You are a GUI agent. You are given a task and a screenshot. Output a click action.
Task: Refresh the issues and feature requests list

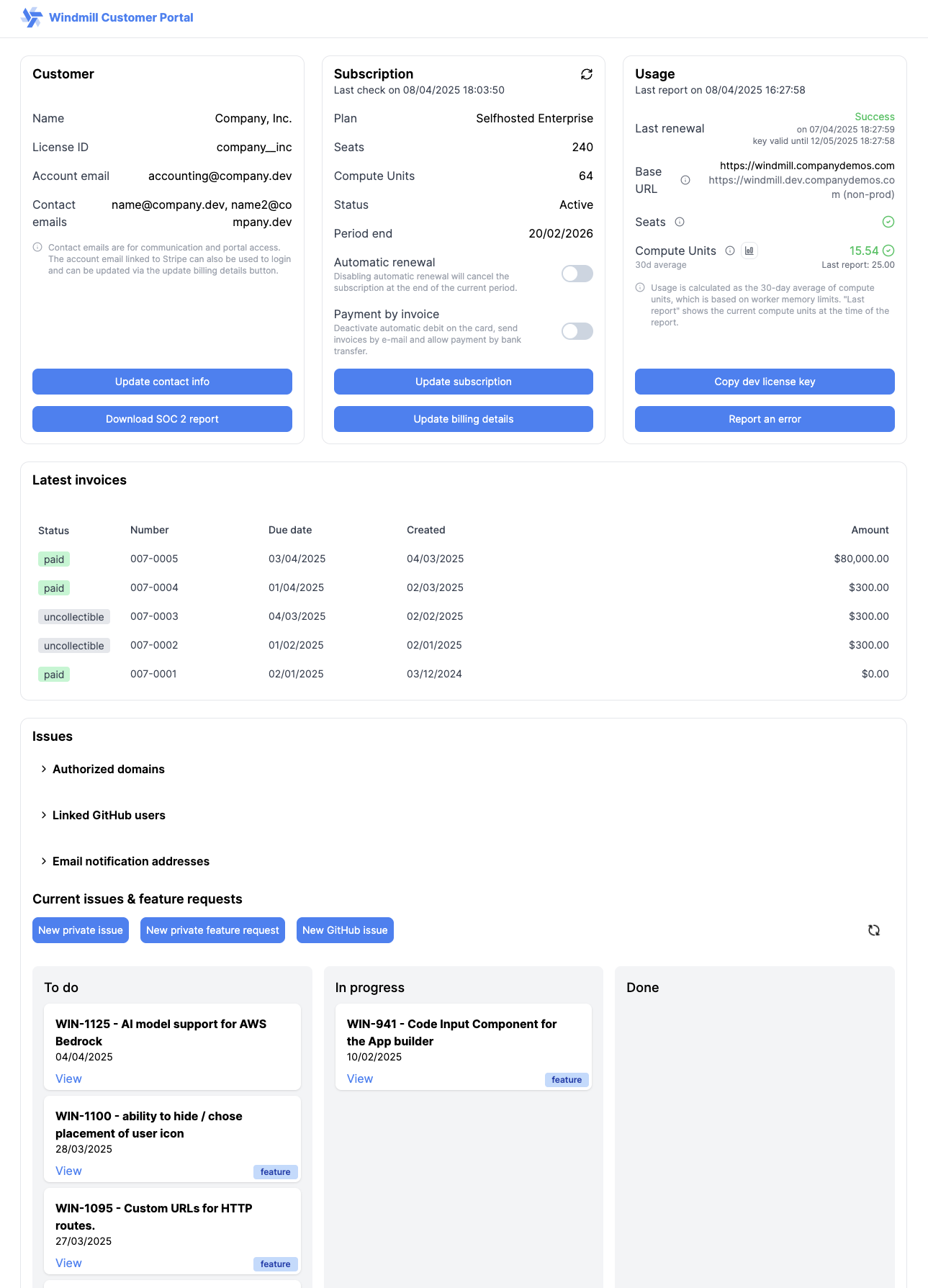873,930
